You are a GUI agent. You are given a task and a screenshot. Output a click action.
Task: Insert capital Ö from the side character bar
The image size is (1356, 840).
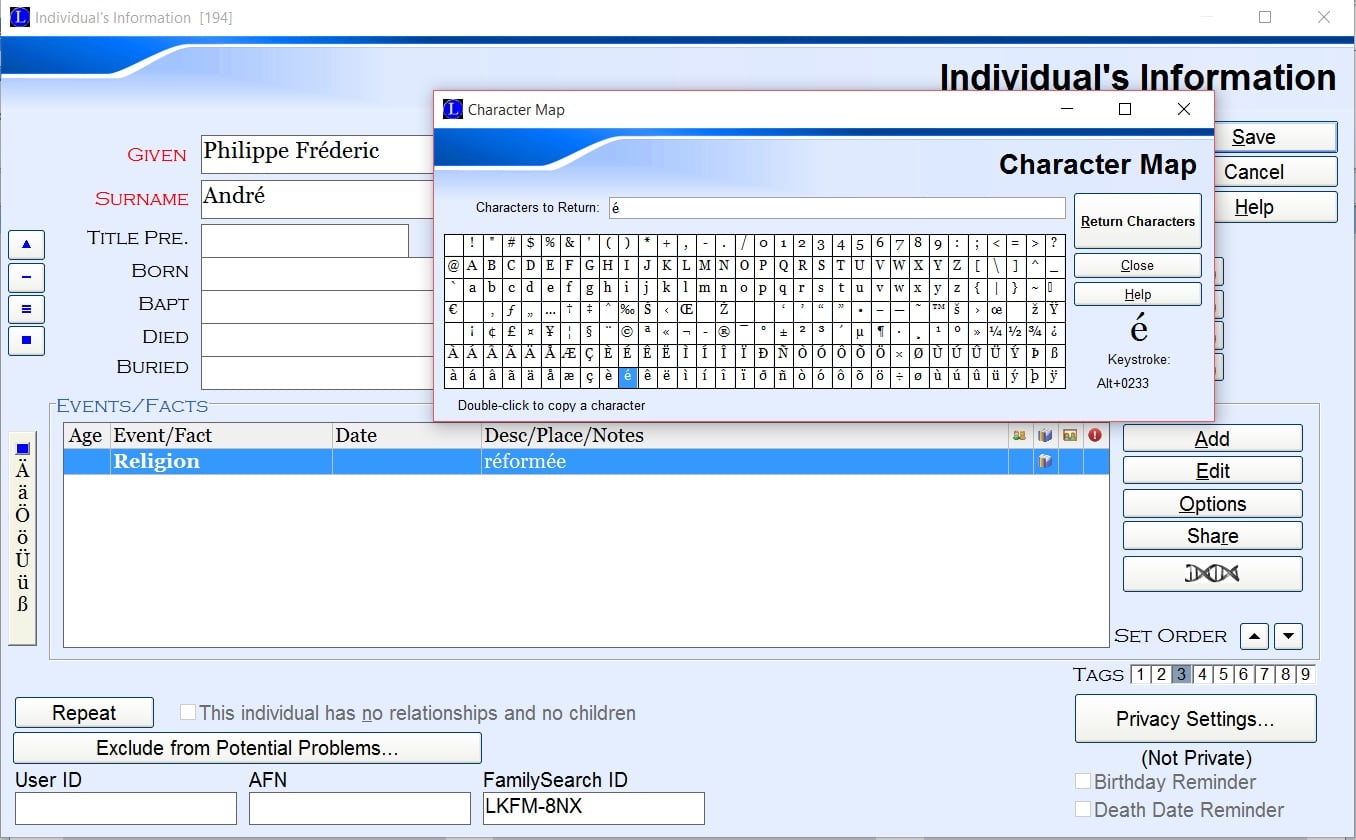[22, 515]
